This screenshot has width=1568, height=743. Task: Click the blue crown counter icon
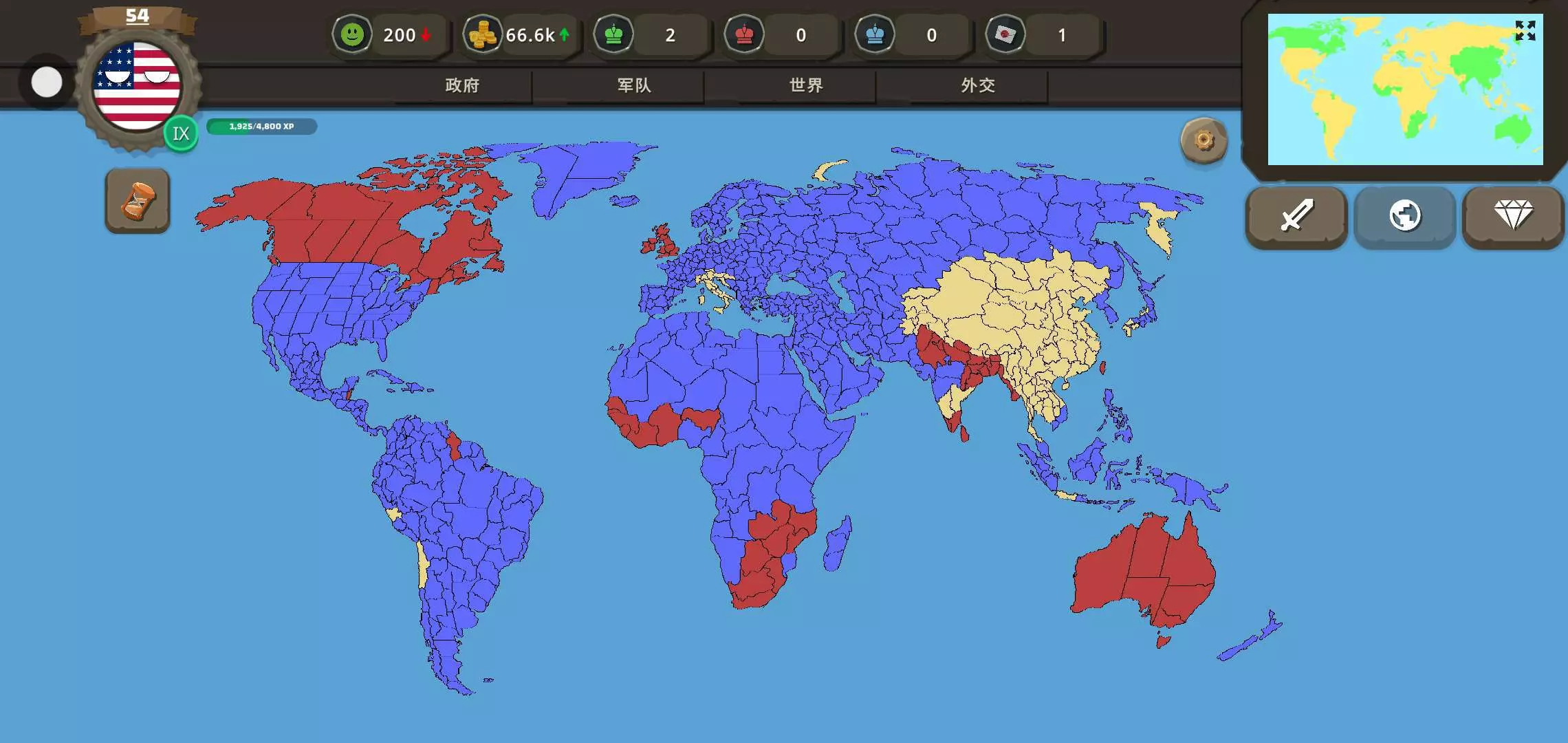click(875, 34)
